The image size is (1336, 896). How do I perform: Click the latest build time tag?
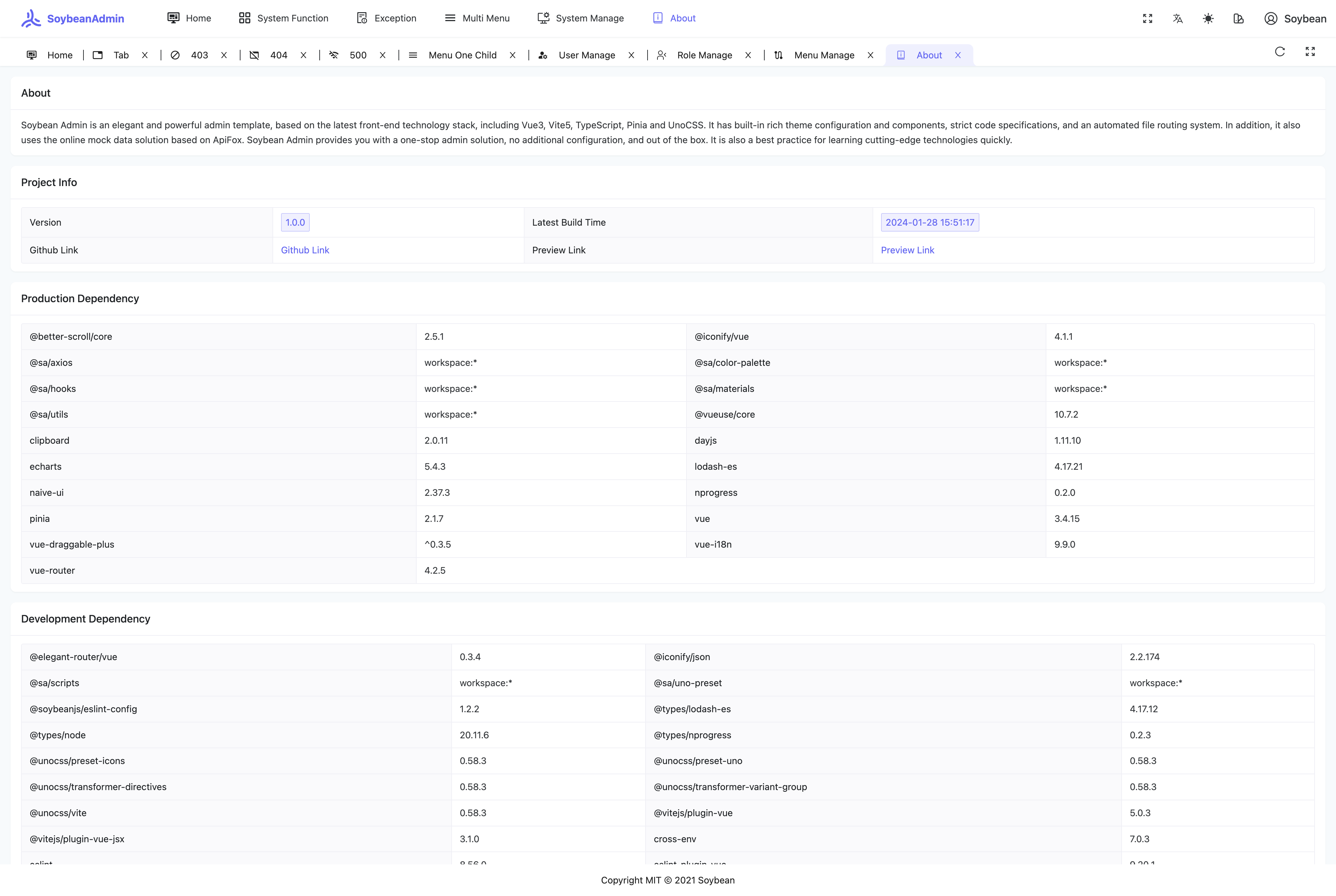[930, 222]
